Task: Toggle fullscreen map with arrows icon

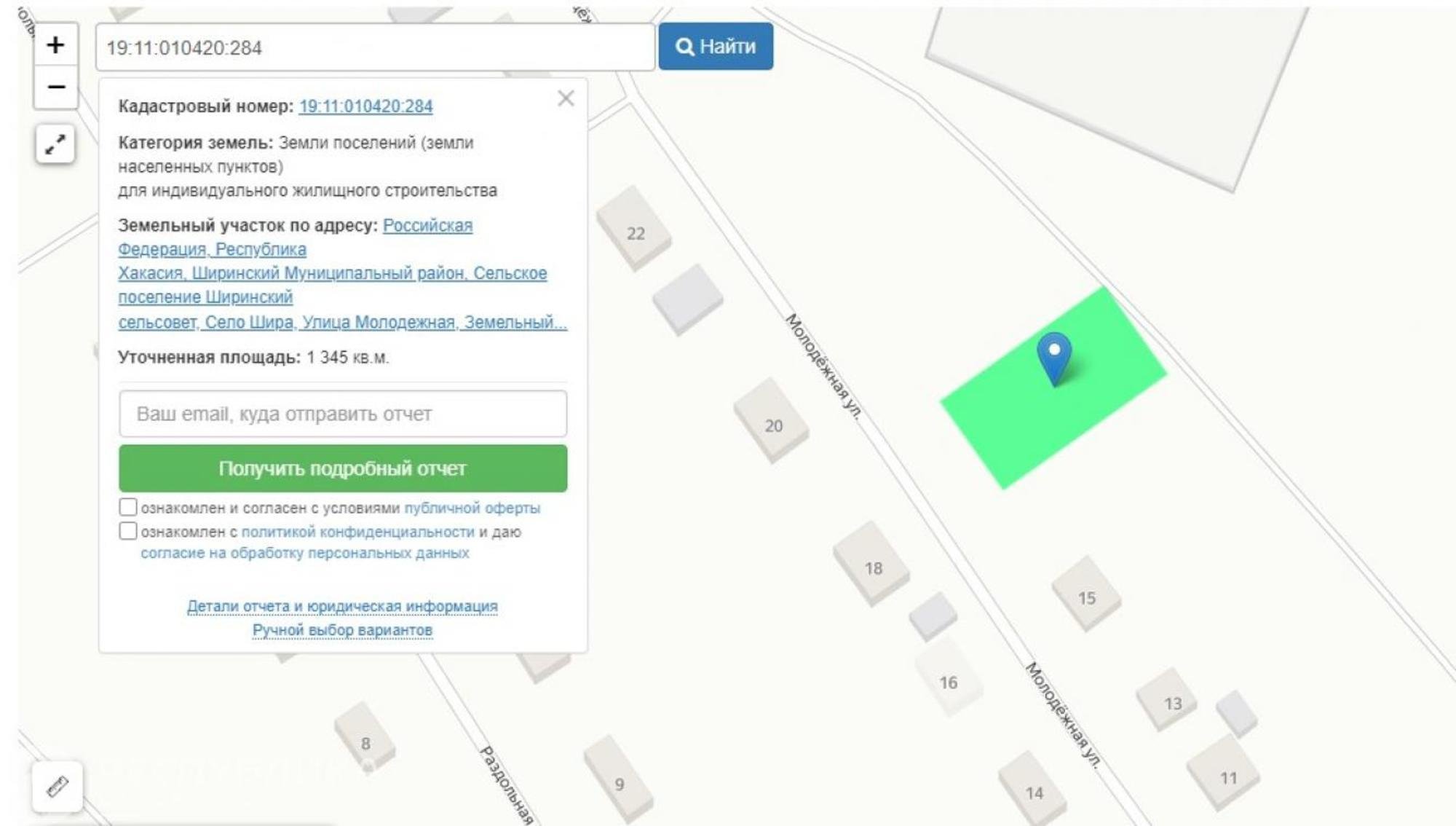Action: (x=55, y=143)
